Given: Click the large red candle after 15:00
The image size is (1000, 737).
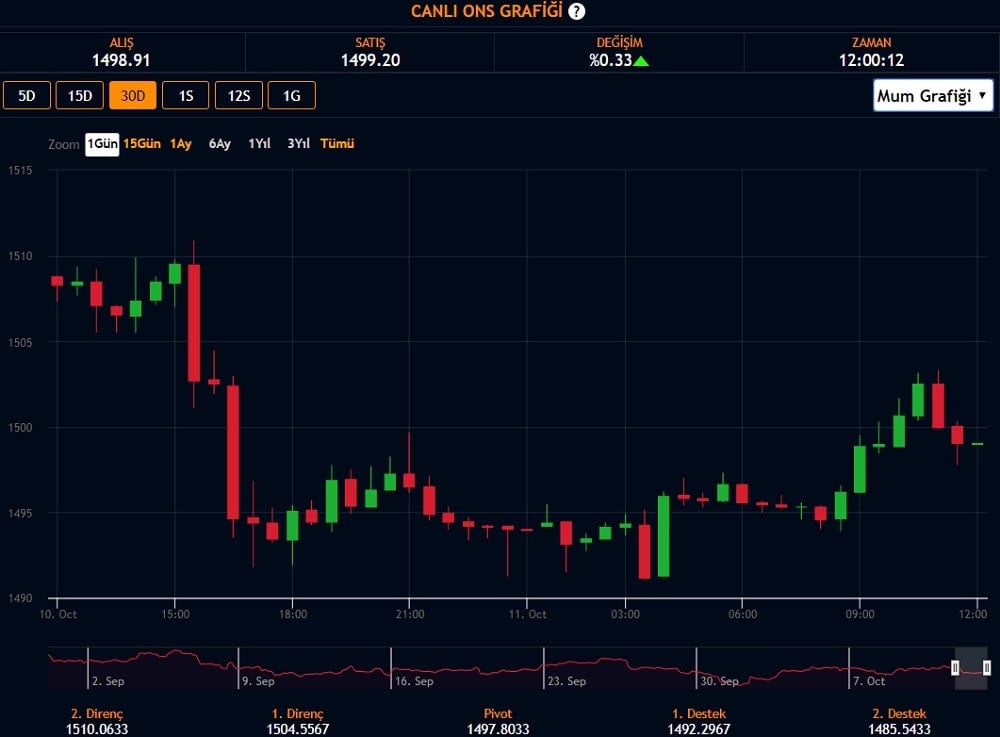Looking at the screenshot, I should point(194,322).
